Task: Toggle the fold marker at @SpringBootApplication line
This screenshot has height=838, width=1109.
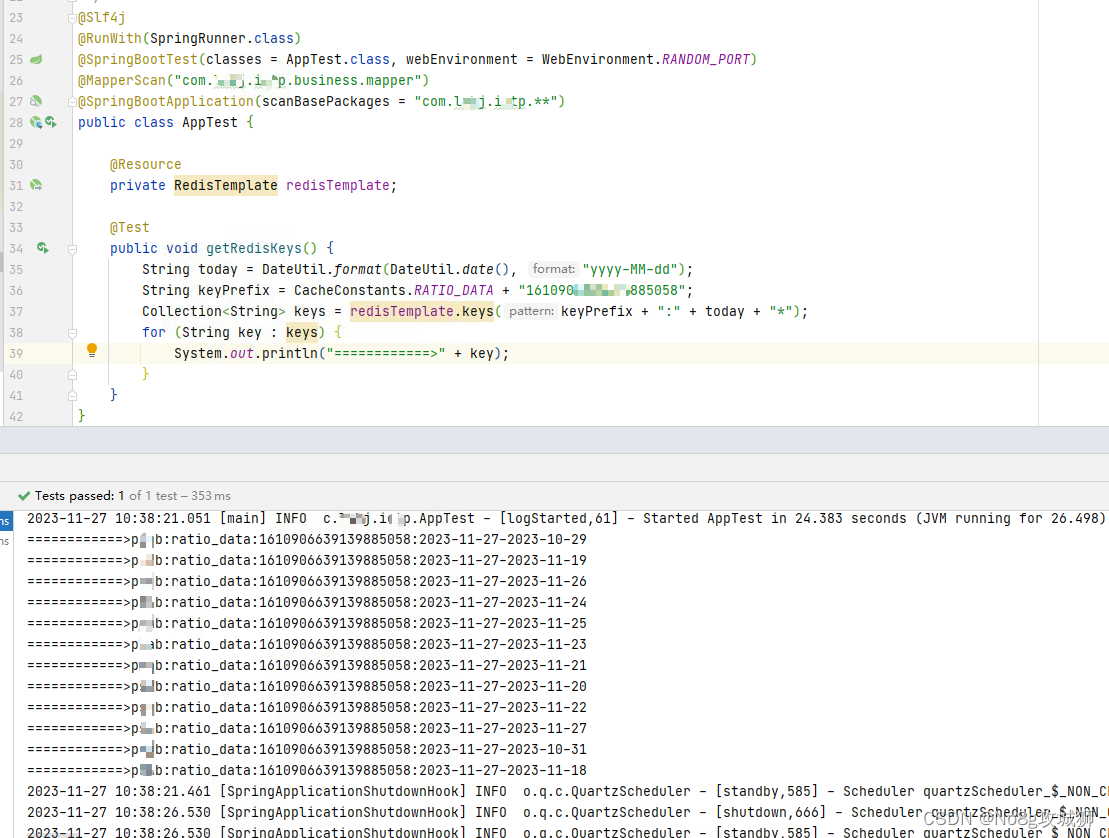Action: [x=72, y=102]
